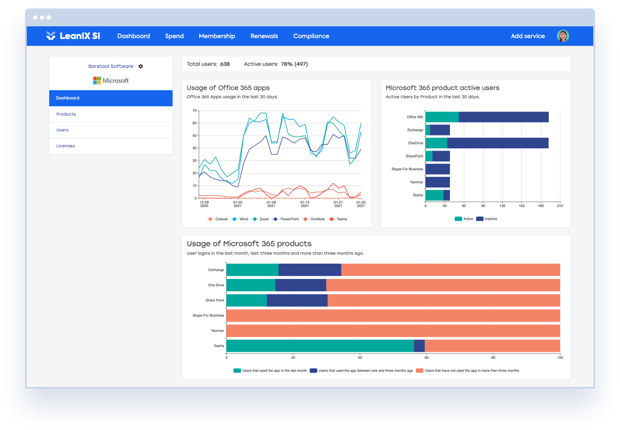Click the One Drive bar in usage chart
620x430 pixels.
pyautogui.click(x=393, y=285)
